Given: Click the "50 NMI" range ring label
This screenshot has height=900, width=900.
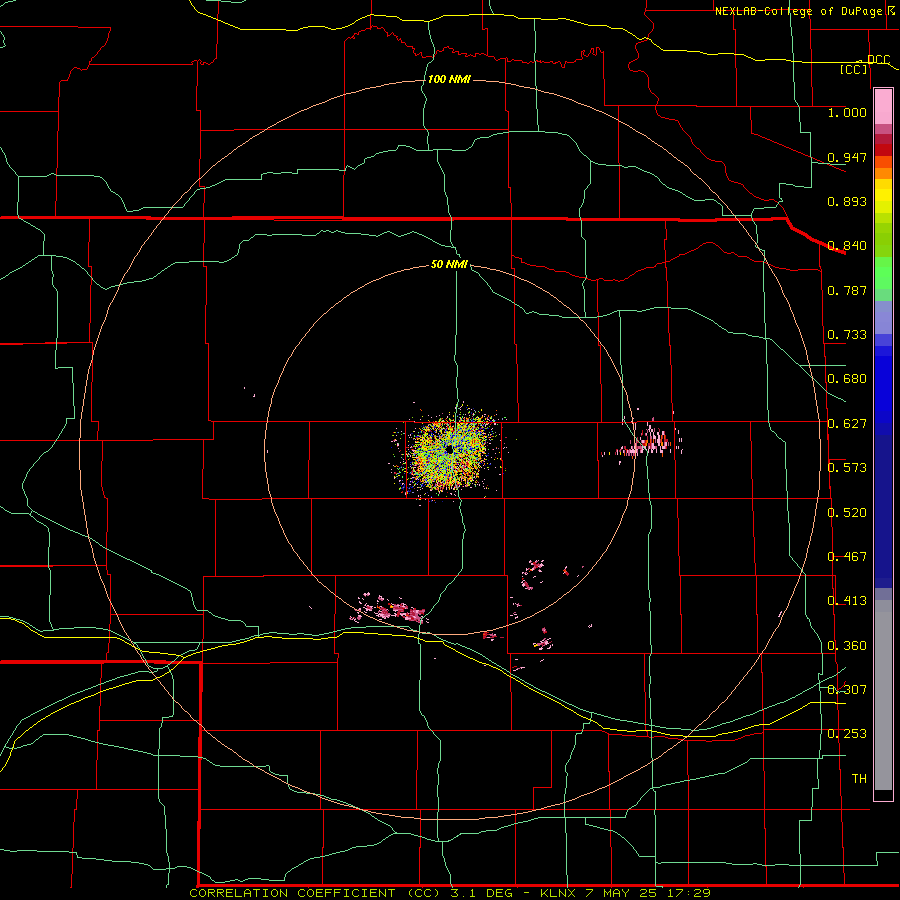Looking at the screenshot, I should coord(449,264).
